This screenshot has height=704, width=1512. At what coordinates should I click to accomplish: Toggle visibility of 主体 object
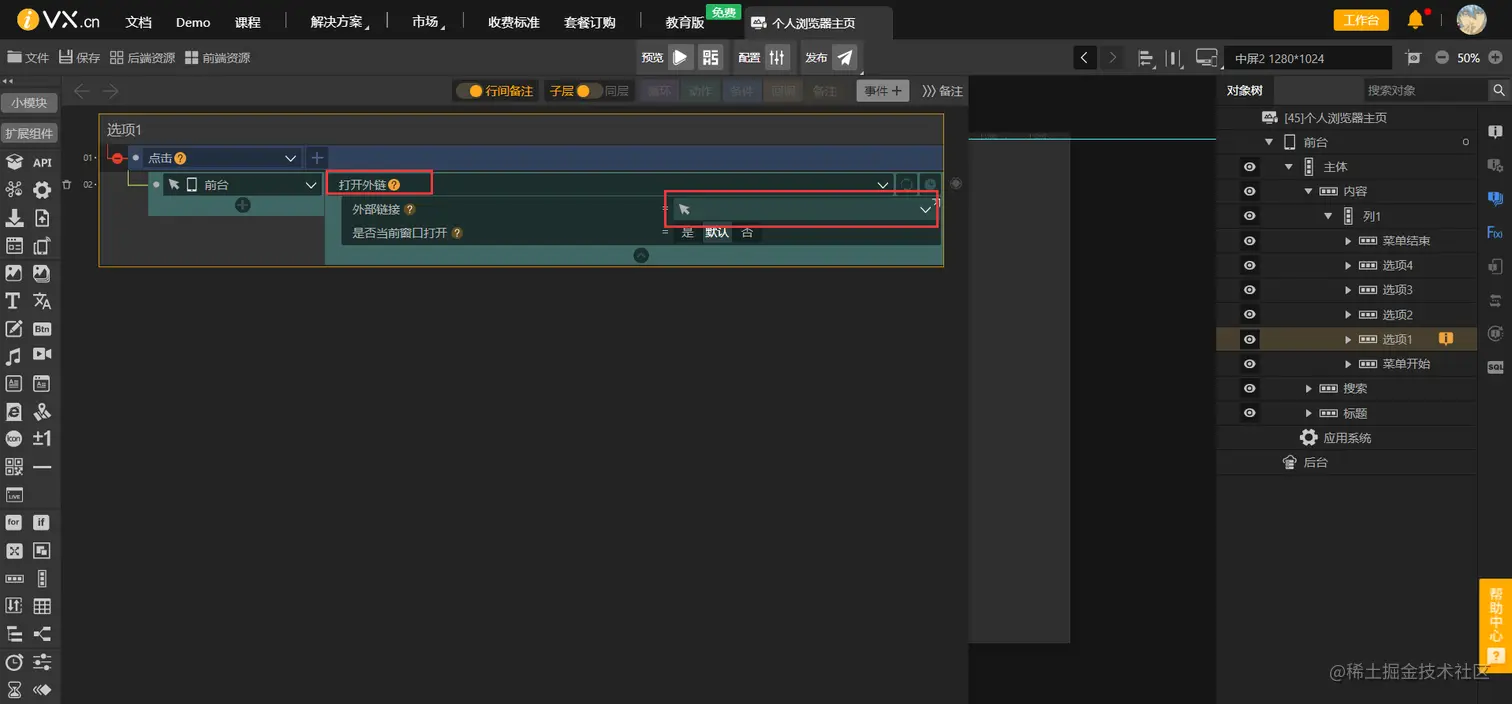[x=1249, y=167]
